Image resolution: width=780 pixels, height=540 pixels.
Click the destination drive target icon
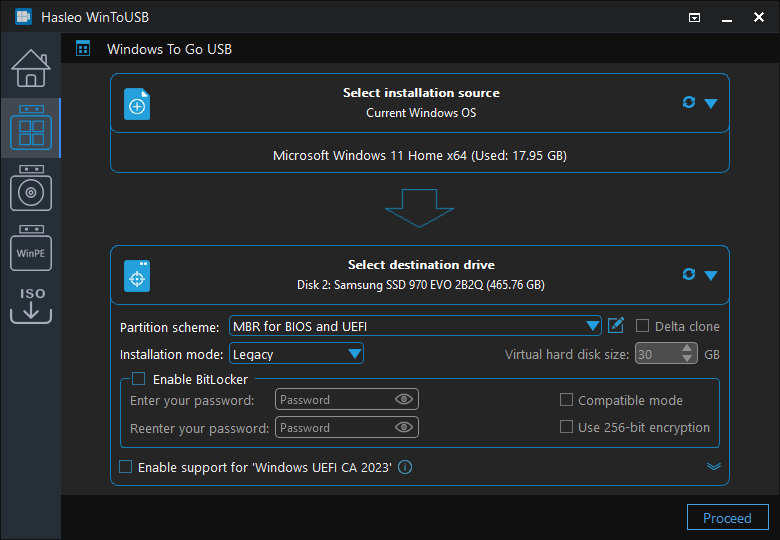(x=137, y=276)
